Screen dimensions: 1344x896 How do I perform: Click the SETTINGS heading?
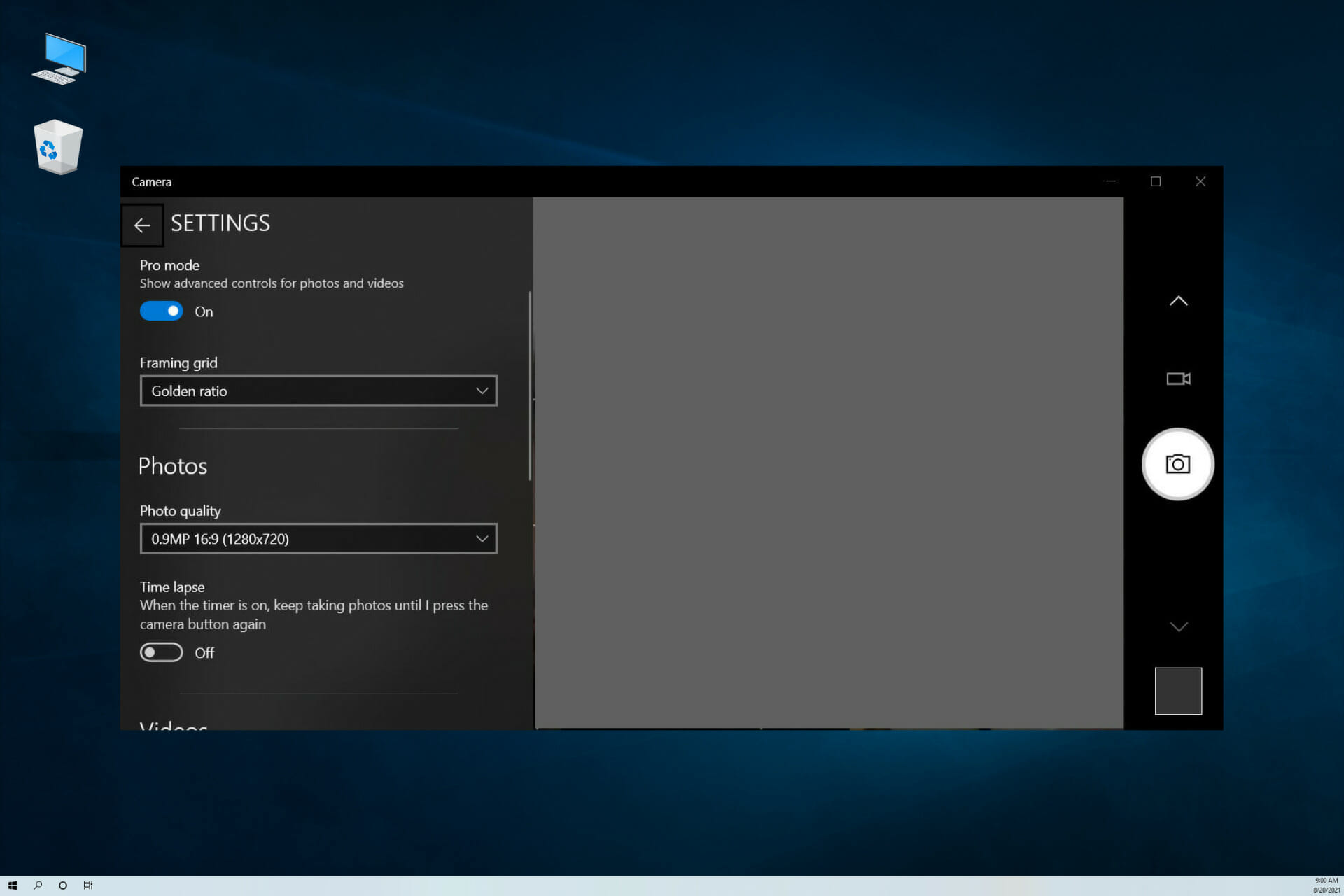point(220,223)
